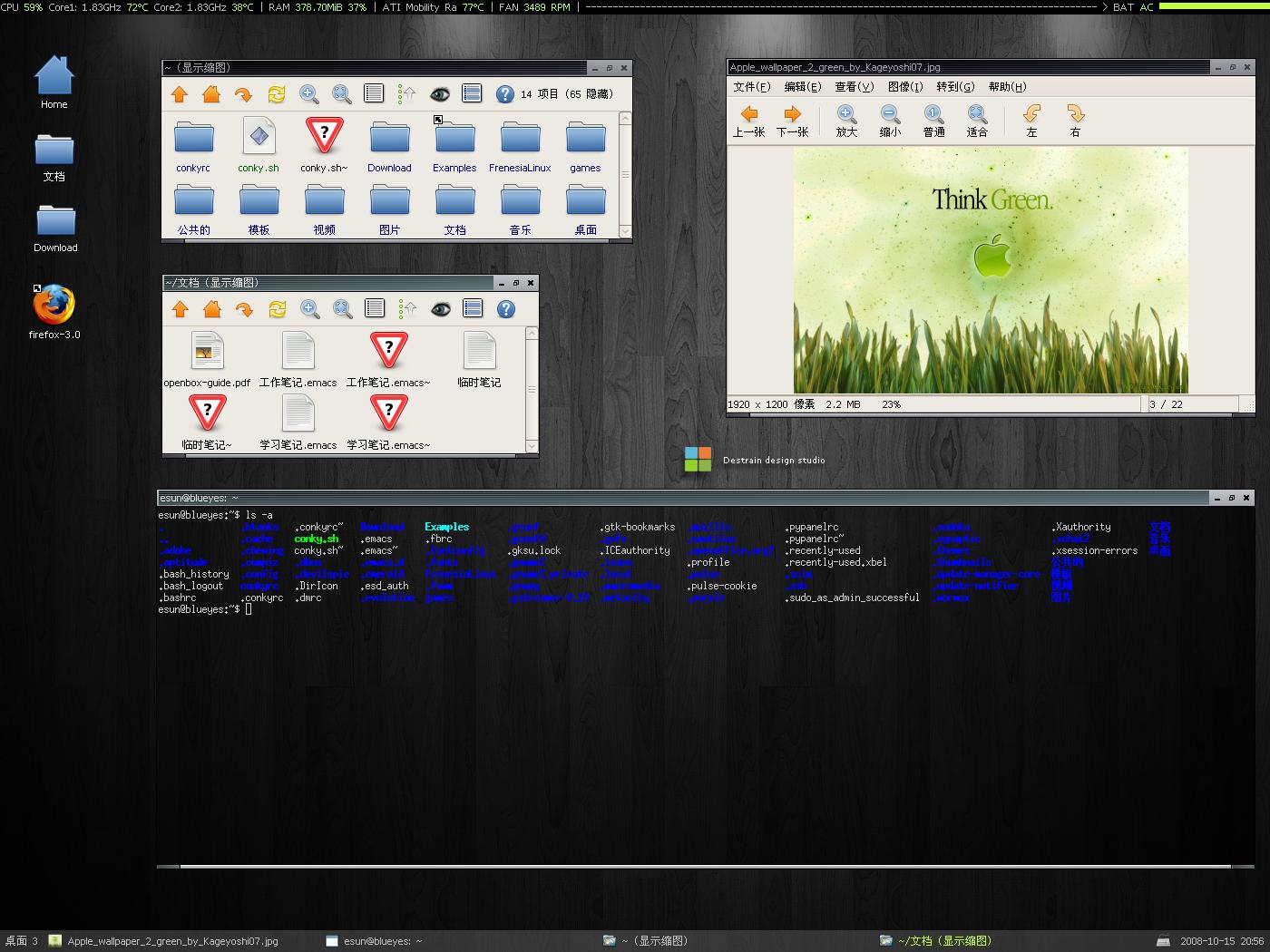Image resolution: width=1270 pixels, height=952 pixels.
Task: Open help in home filer toolbar
Action: (x=505, y=94)
